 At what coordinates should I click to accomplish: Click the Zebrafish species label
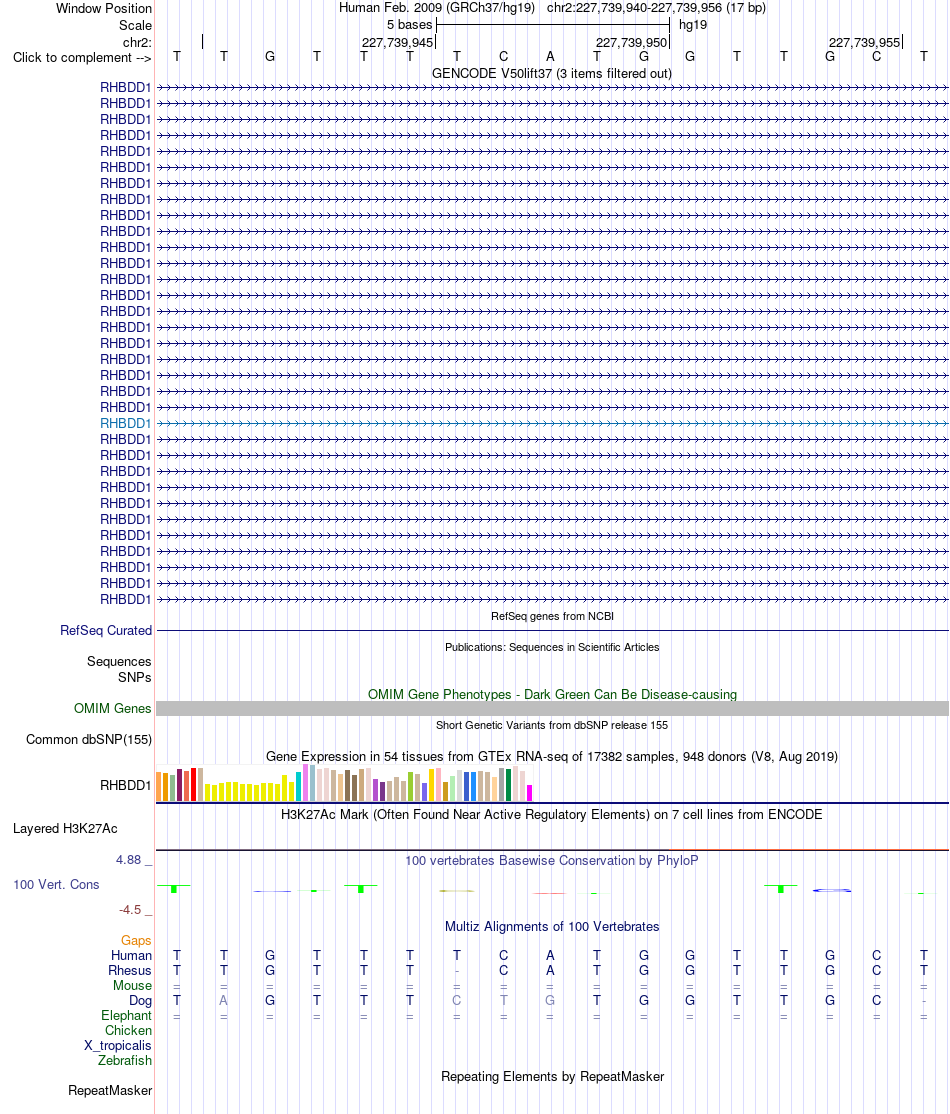(125, 1060)
